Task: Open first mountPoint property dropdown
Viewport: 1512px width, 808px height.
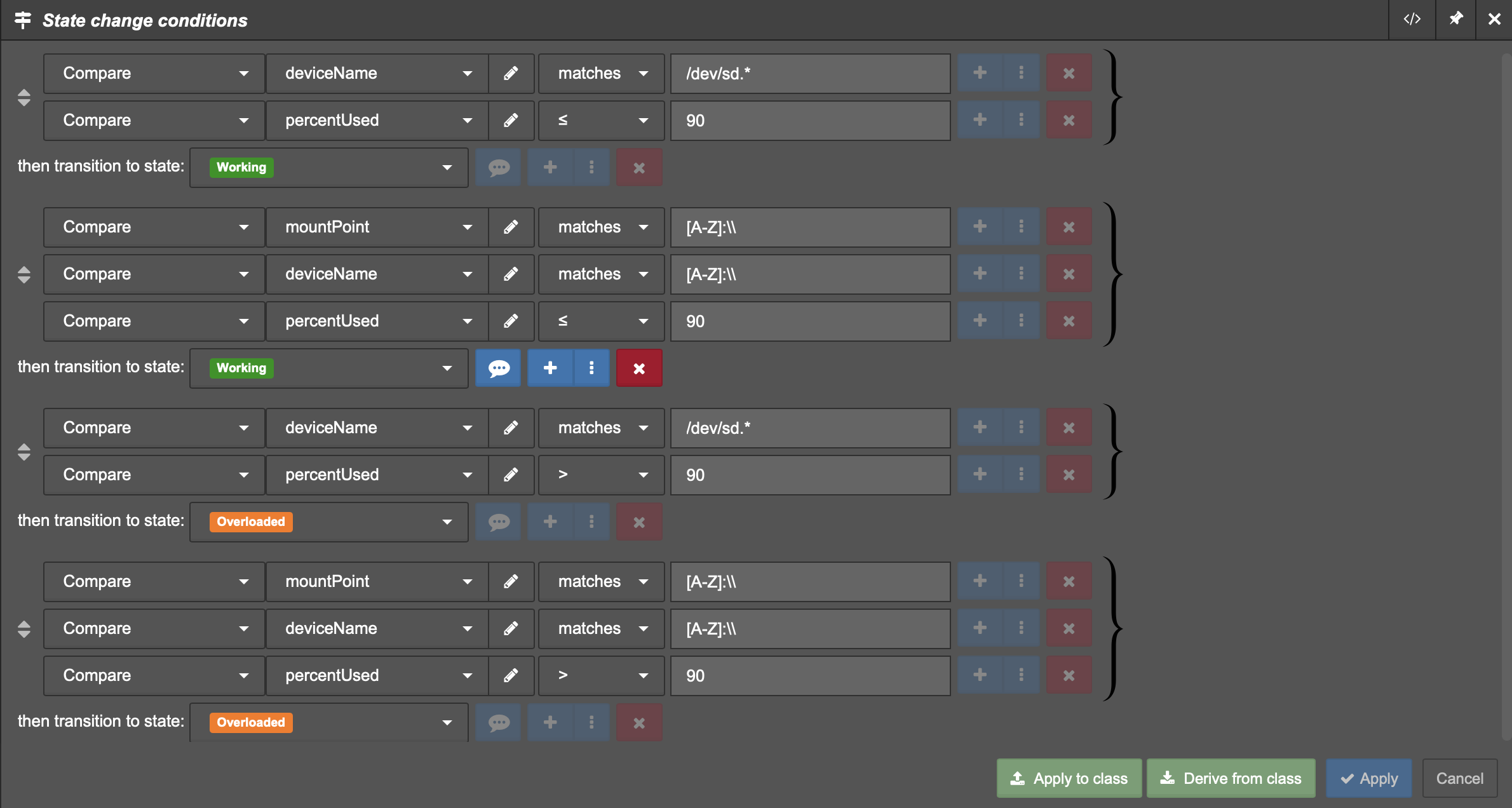Action: 377,227
